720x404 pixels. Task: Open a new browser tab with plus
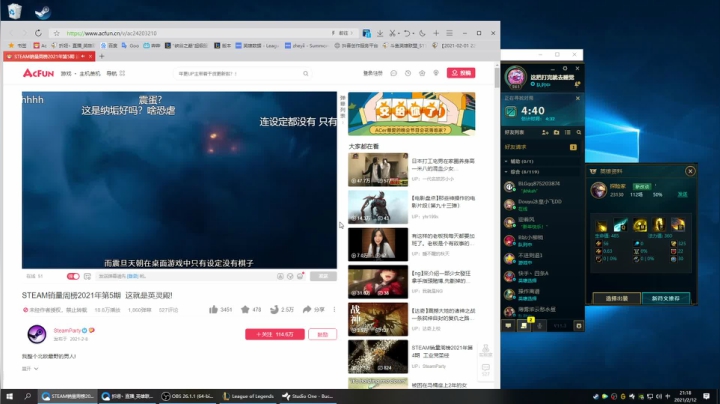point(101,56)
